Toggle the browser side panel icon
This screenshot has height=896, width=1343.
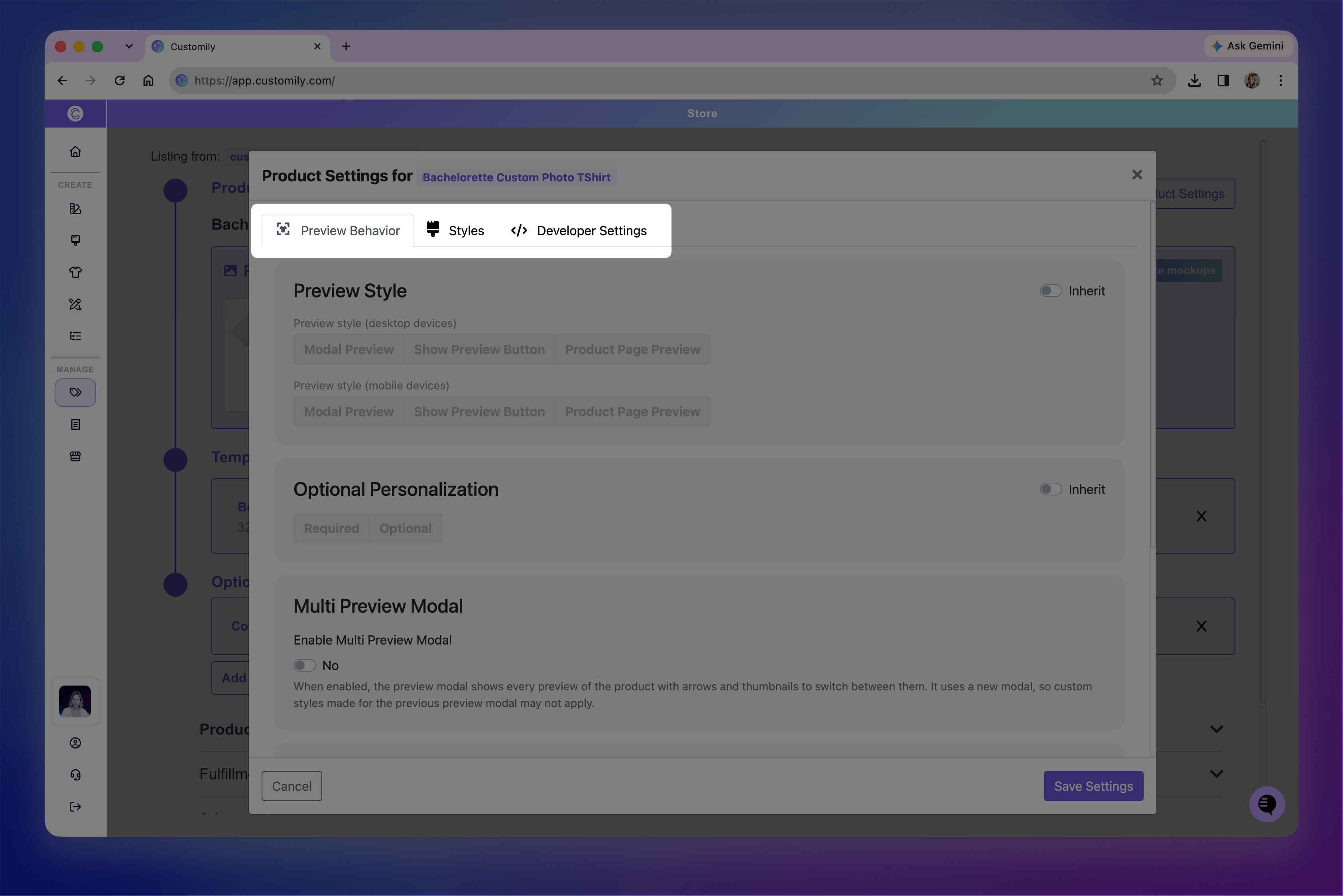point(1223,81)
